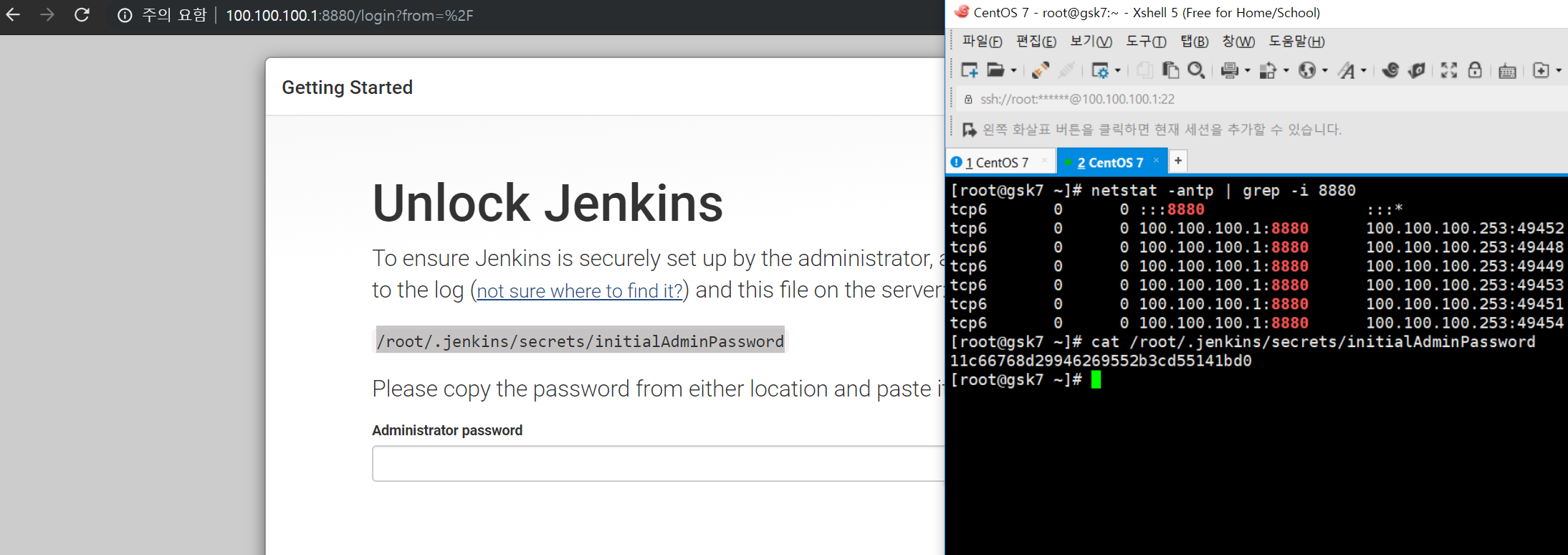Click the plus button to add new tab

click(1178, 161)
